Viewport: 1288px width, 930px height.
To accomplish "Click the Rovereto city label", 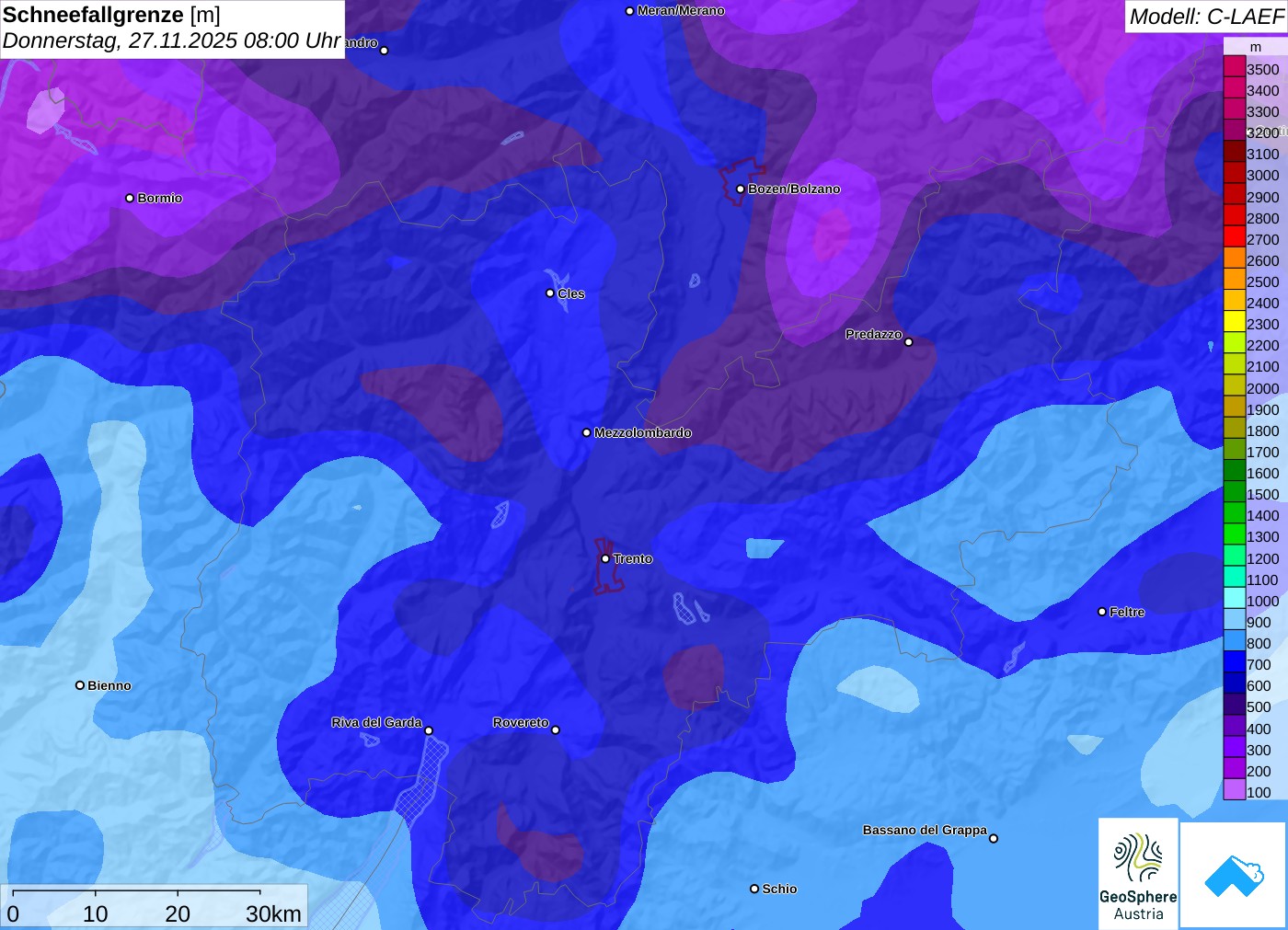I will (521, 722).
